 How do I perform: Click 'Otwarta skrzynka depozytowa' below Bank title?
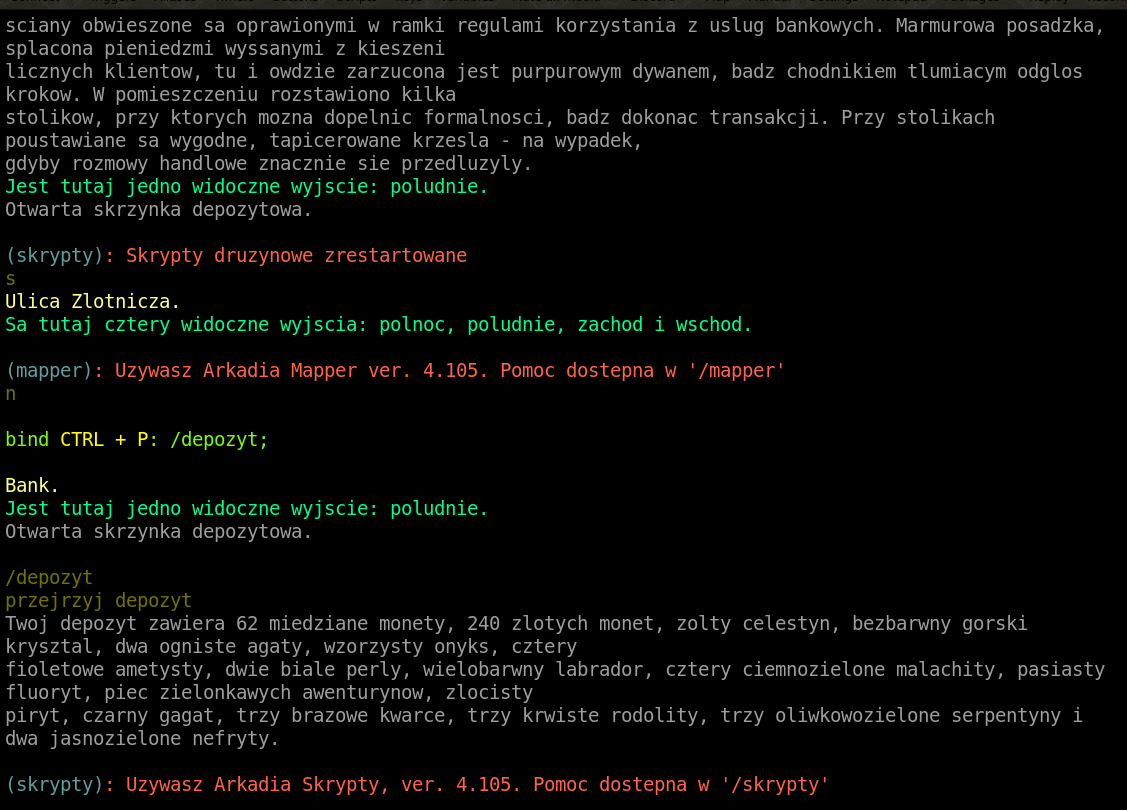(158, 531)
